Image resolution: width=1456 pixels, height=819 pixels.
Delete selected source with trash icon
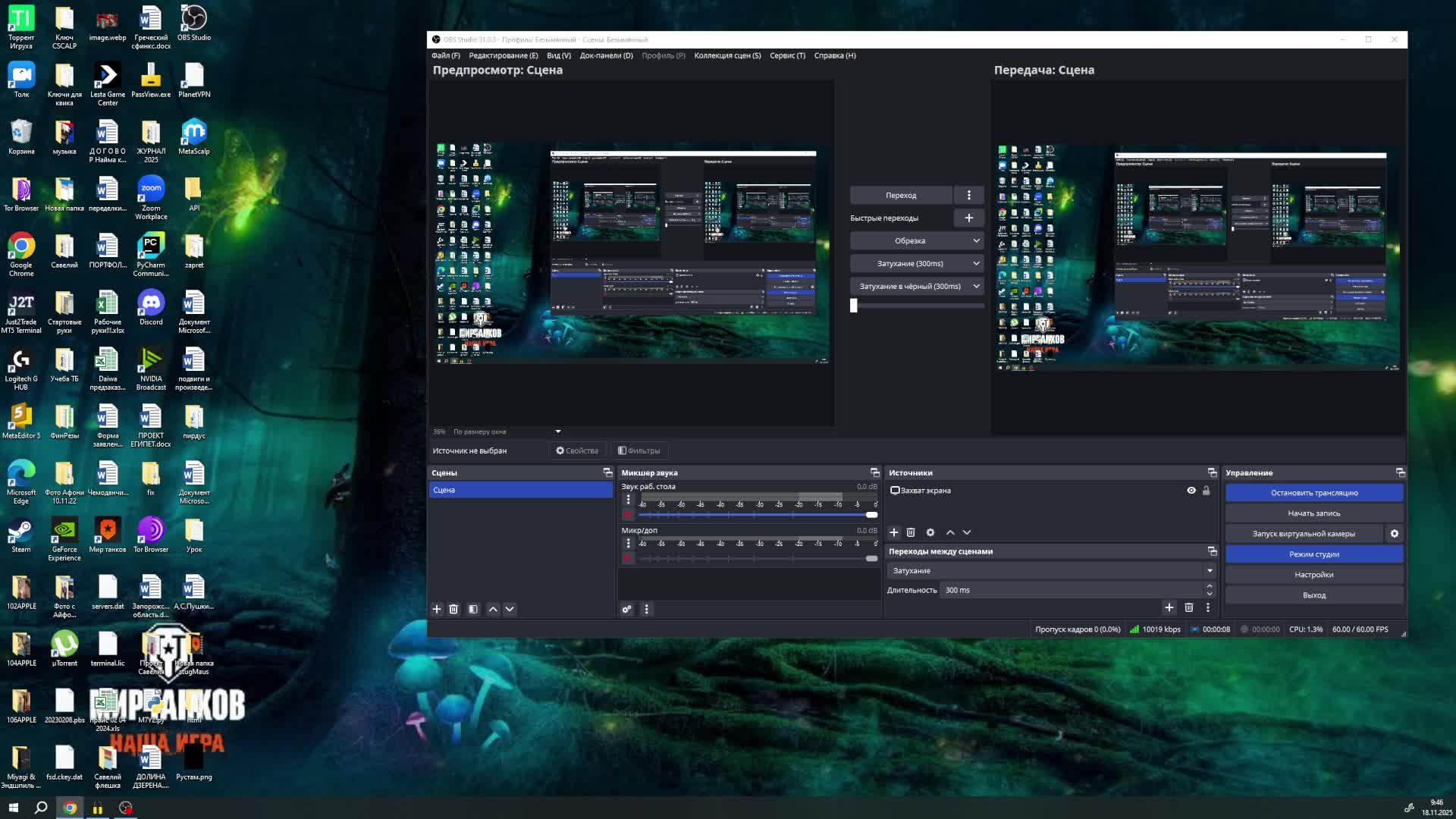click(911, 532)
